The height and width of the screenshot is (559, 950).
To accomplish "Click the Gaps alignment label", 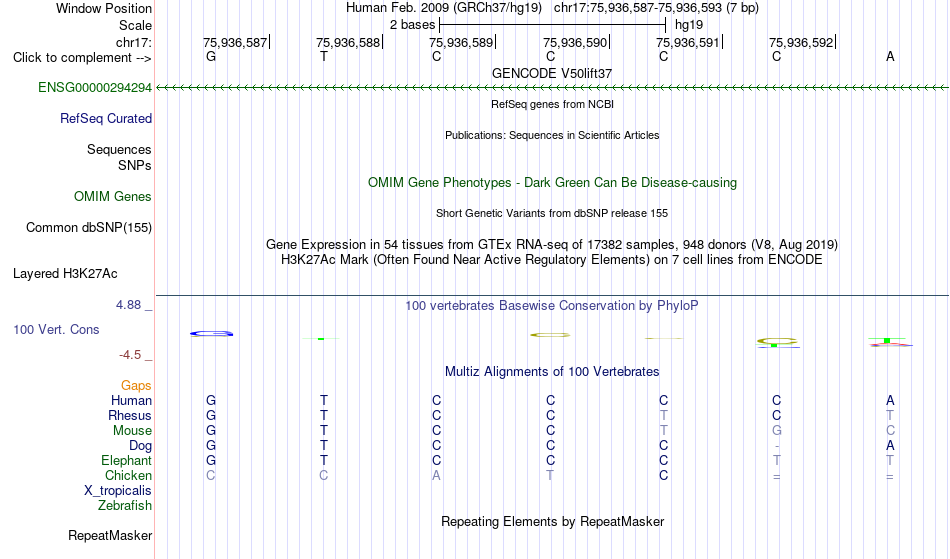I will [x=136, y=386].
